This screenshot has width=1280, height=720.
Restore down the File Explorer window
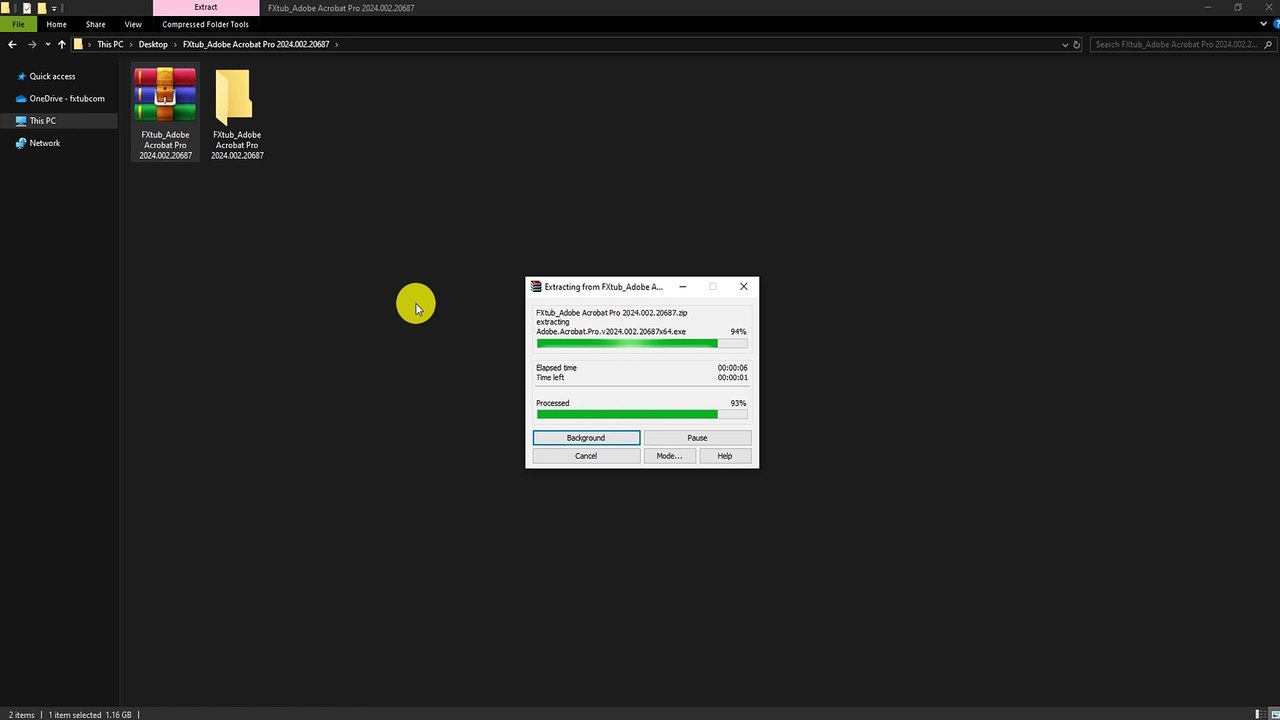click(x=1238, y=7)
